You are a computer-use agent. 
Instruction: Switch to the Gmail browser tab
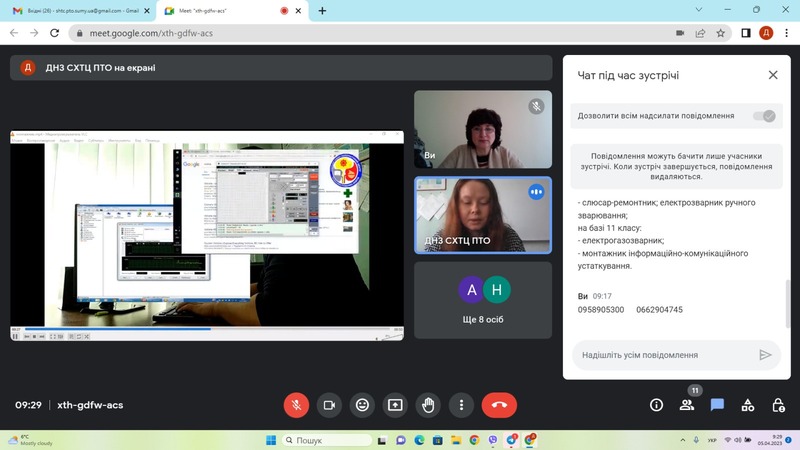(75, 10)
